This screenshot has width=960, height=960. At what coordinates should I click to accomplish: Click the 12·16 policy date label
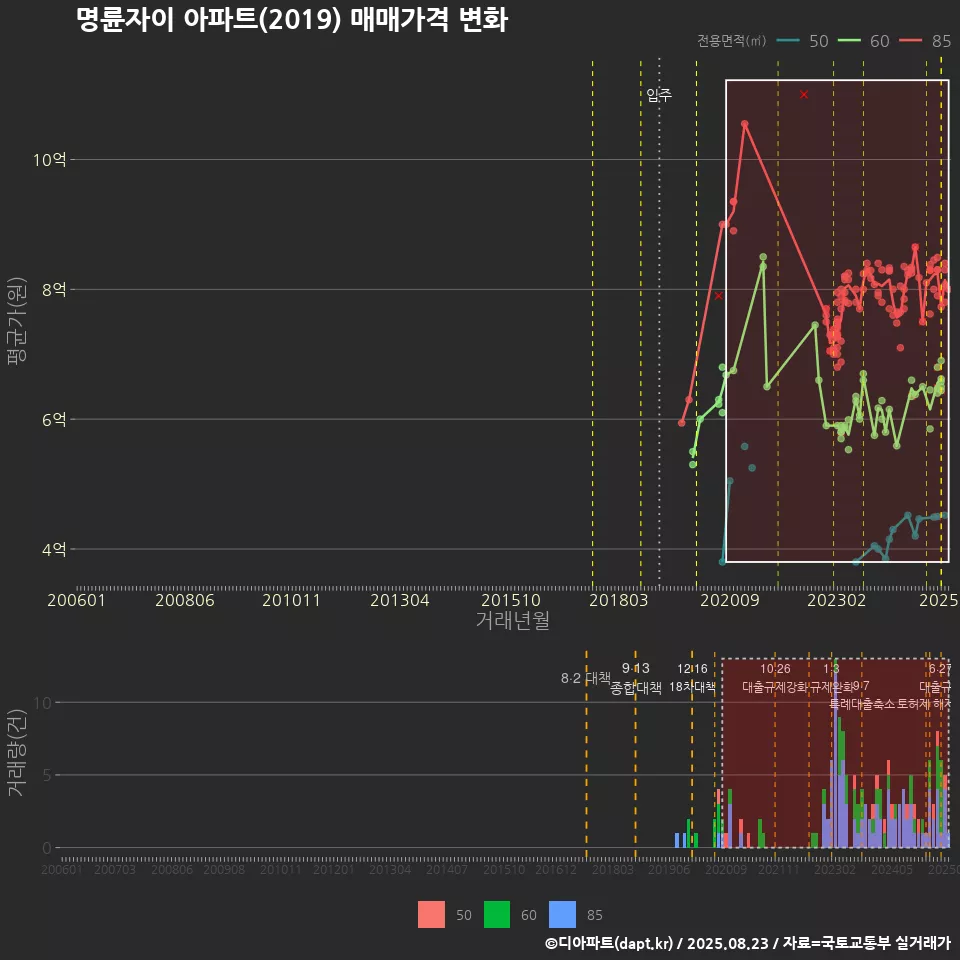click(x=692, y=669)
